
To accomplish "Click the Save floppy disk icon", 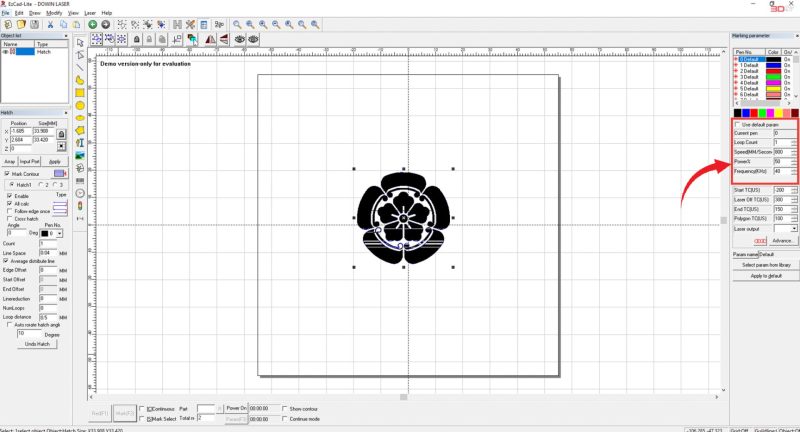I will (35, 24).
